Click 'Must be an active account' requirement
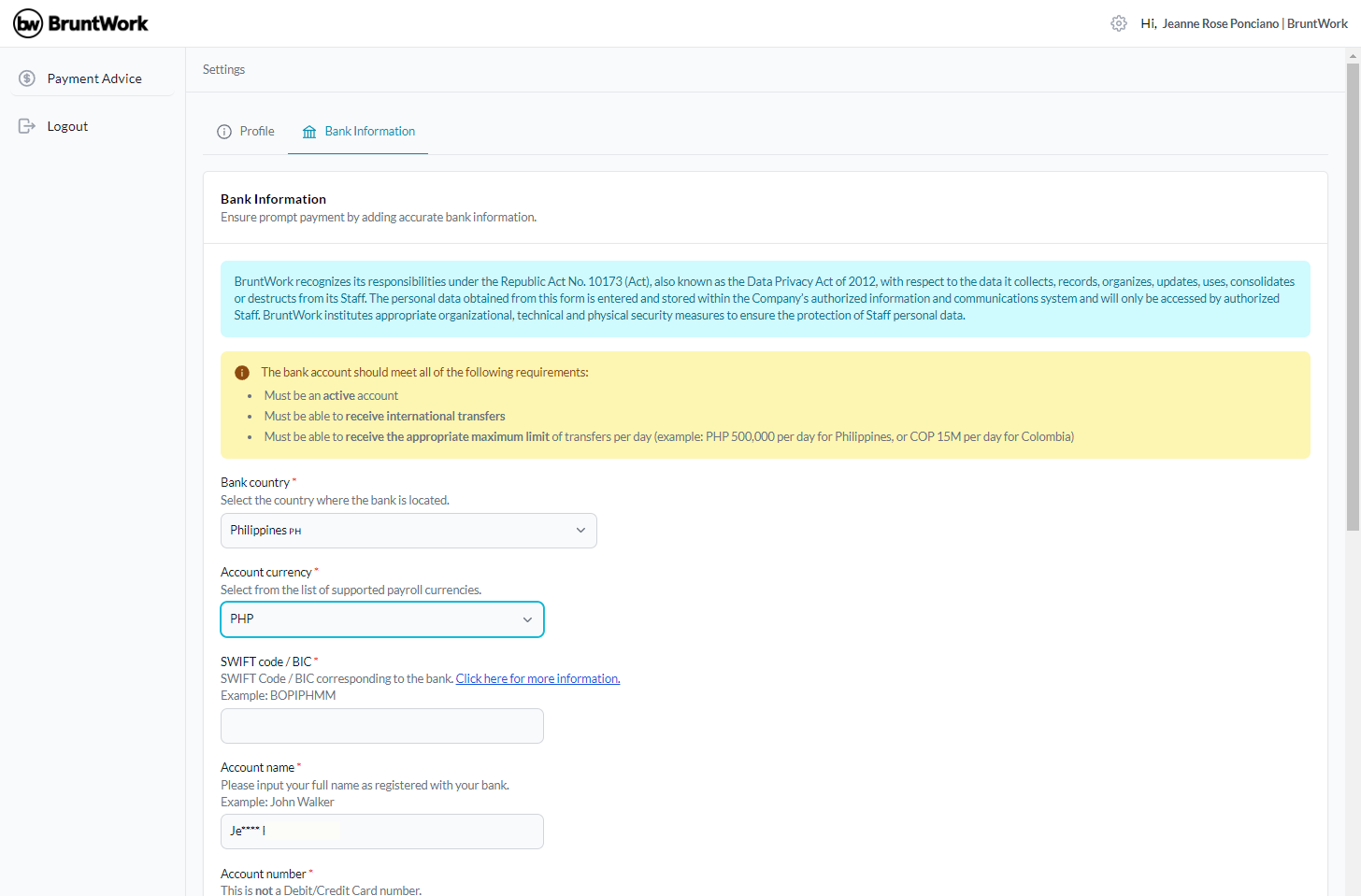This screenshot has width=1361, height=896. click(331, 396)
